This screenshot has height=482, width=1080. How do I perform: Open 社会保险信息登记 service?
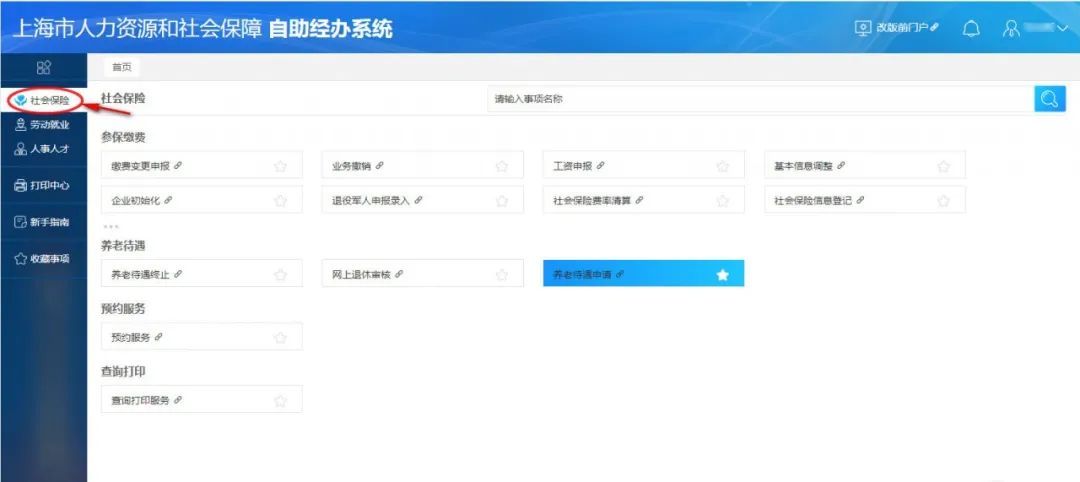click(865, 200)
